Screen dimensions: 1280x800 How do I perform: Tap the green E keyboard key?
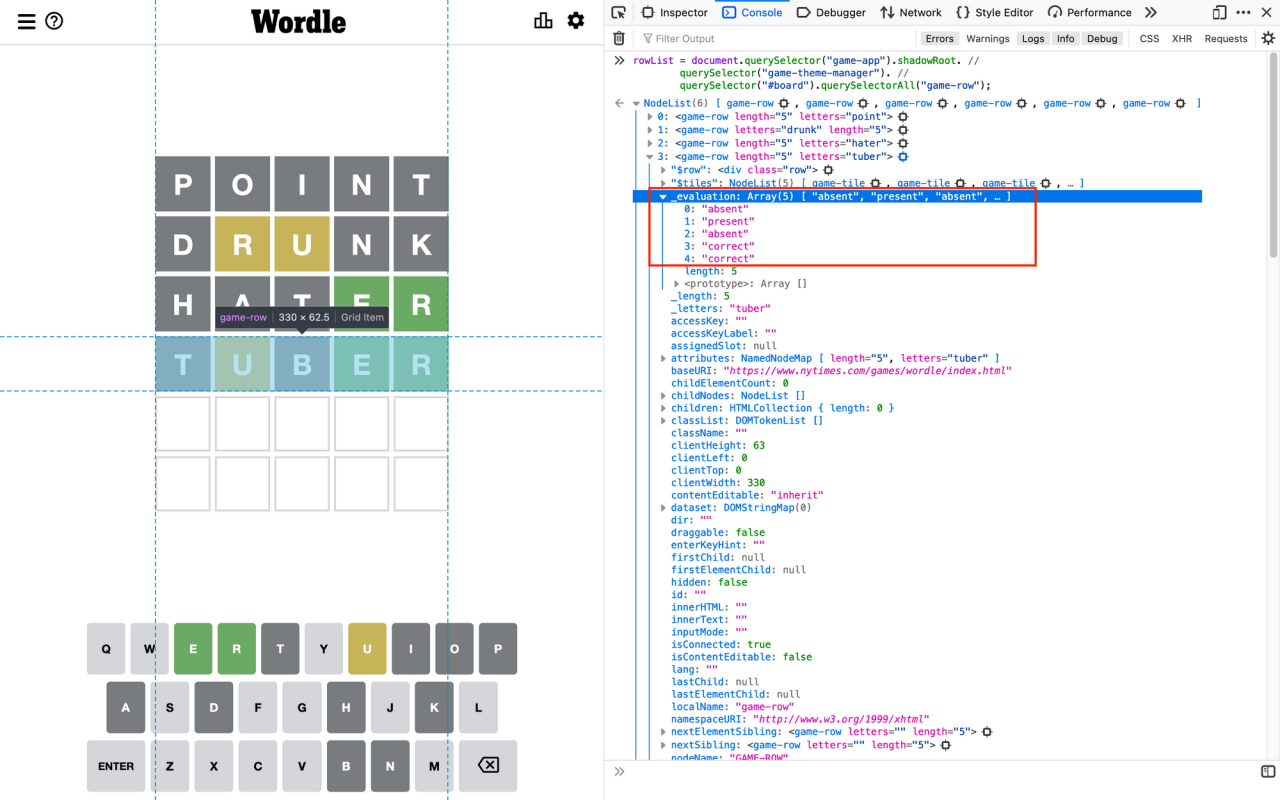[193, 649]
